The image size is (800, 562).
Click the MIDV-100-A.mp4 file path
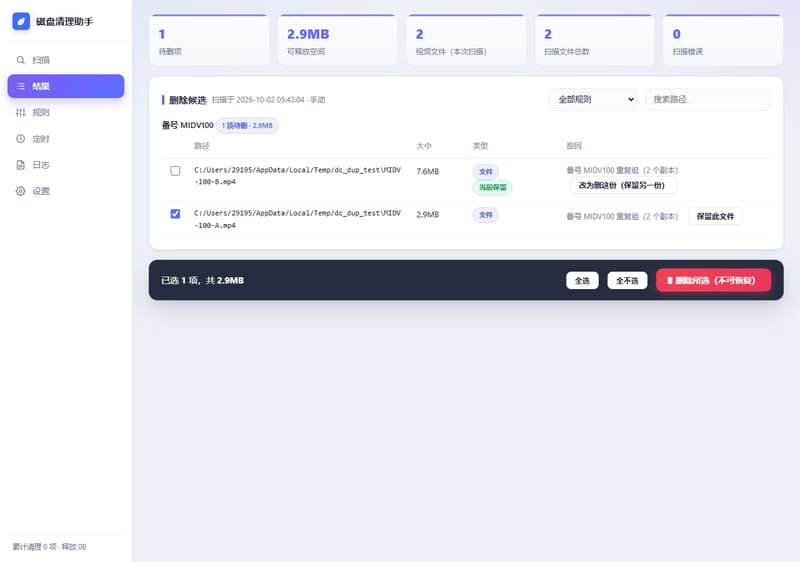pyautogui.click(x=297, y=219)
